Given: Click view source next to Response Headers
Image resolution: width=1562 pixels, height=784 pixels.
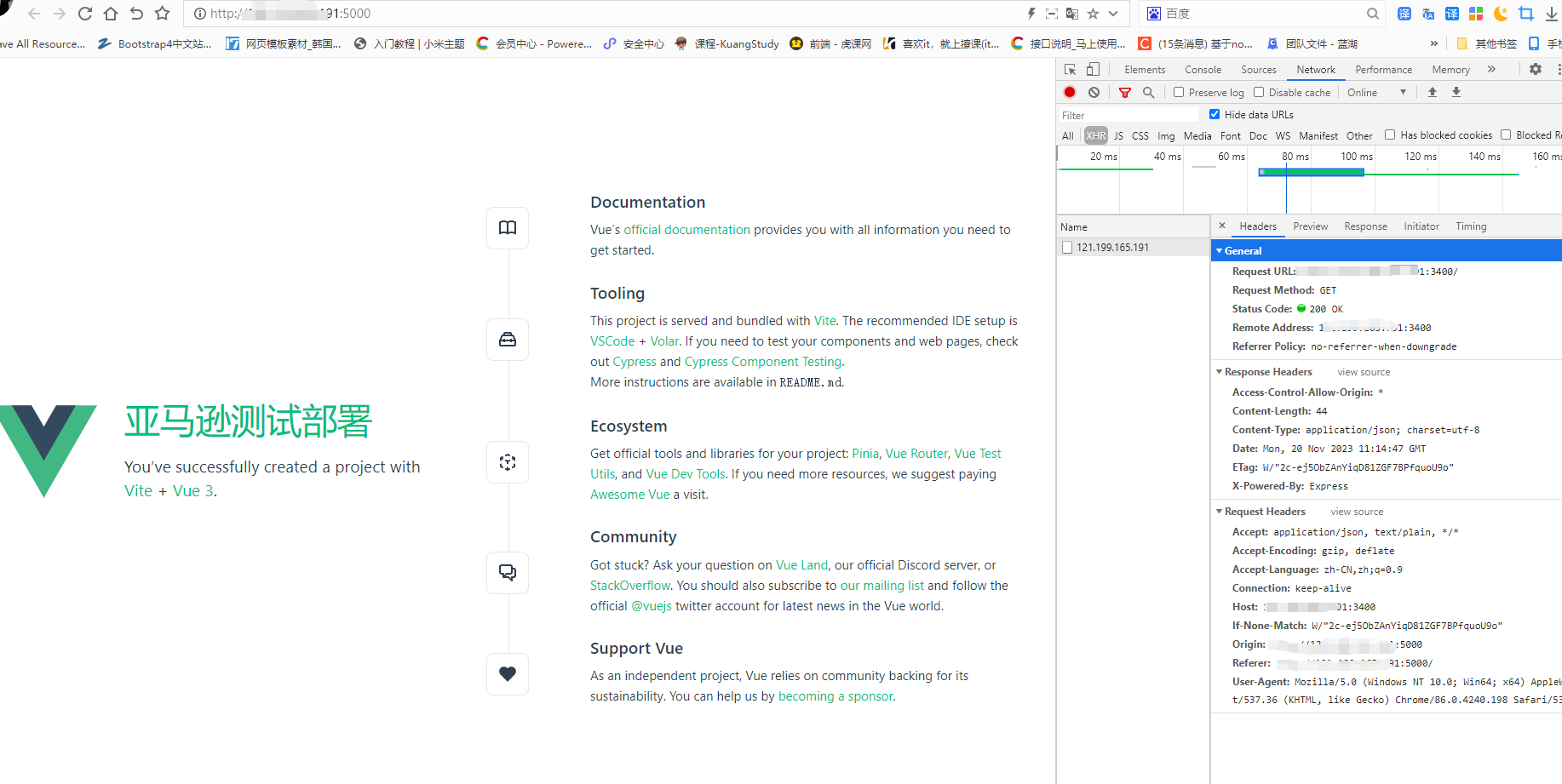Looking at the screenshot, I should [x=1364, y=372].
